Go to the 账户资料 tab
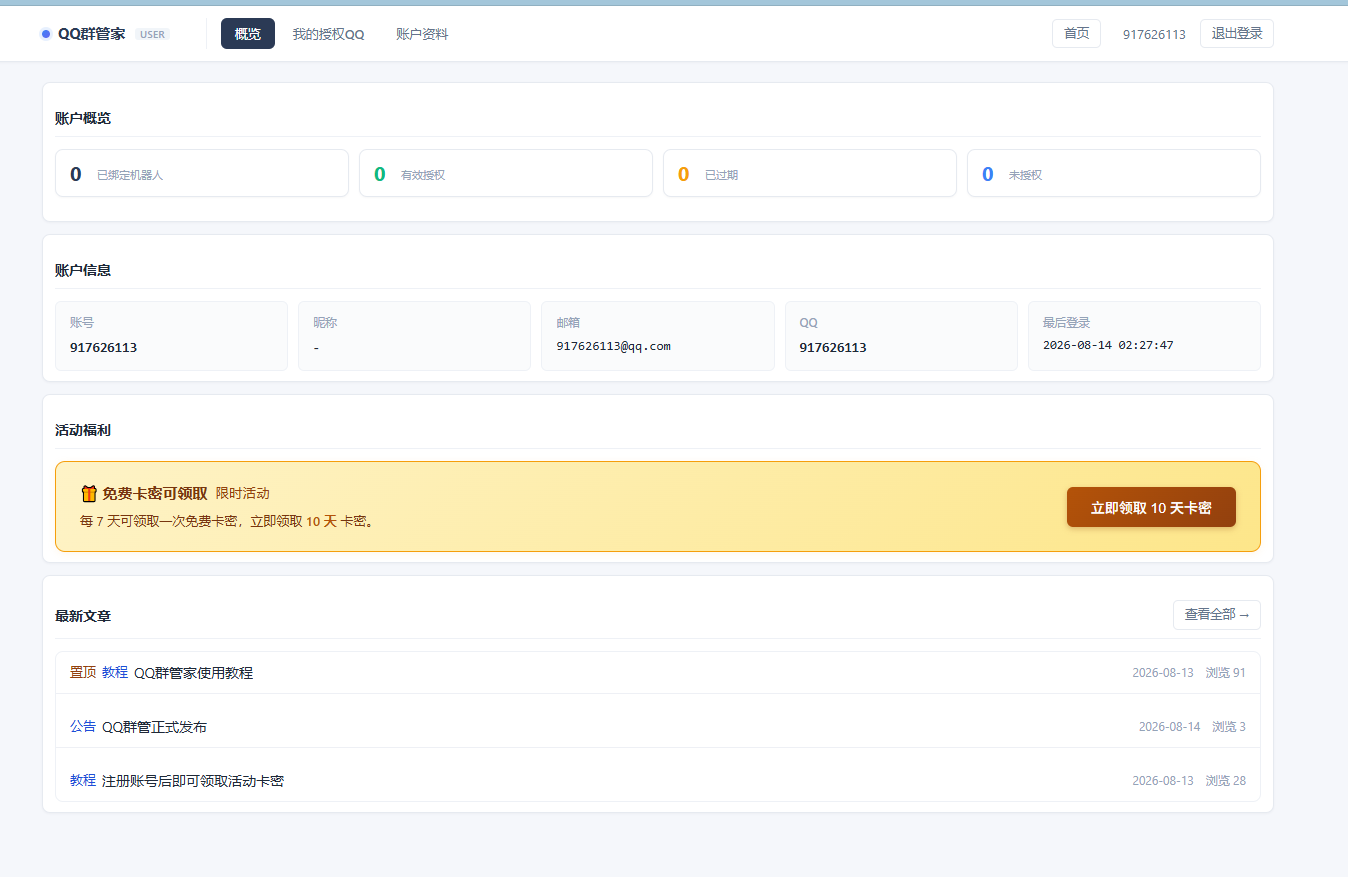The image size is (1348, 877). click(x=422, y=34)
